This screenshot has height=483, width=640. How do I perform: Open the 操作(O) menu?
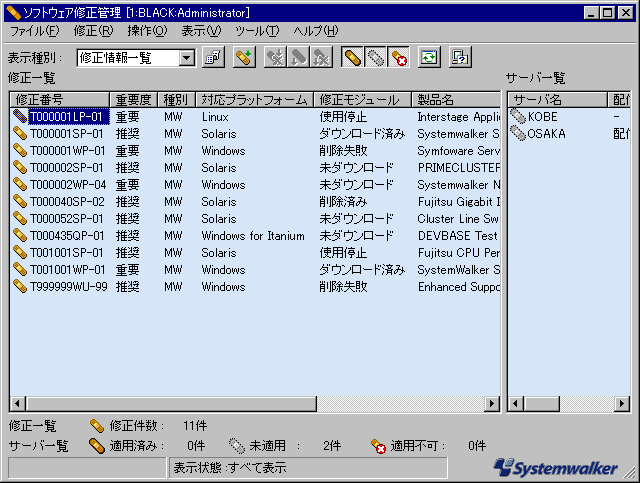click(x=147, y=31)
